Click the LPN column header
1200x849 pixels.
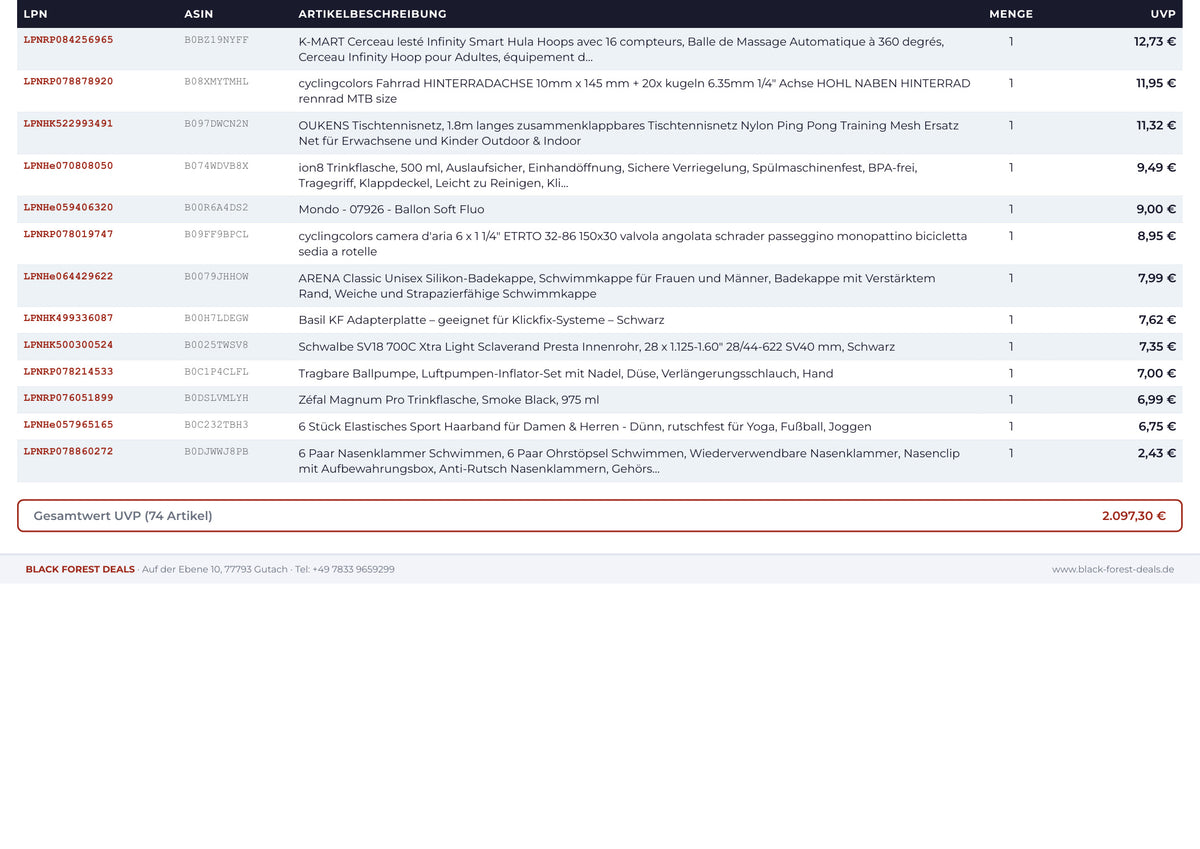35,14
